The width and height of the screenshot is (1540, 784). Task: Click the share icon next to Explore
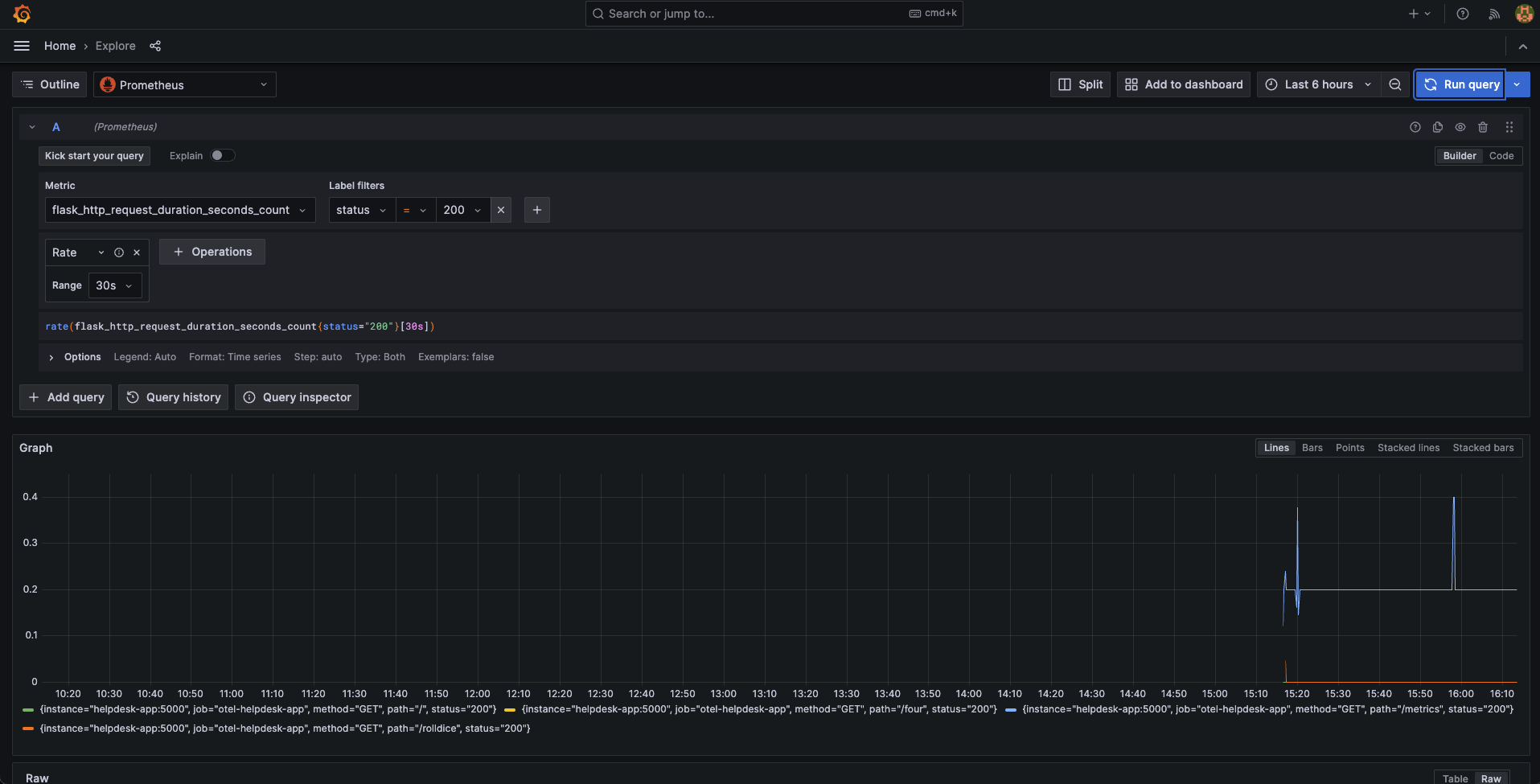155,46
